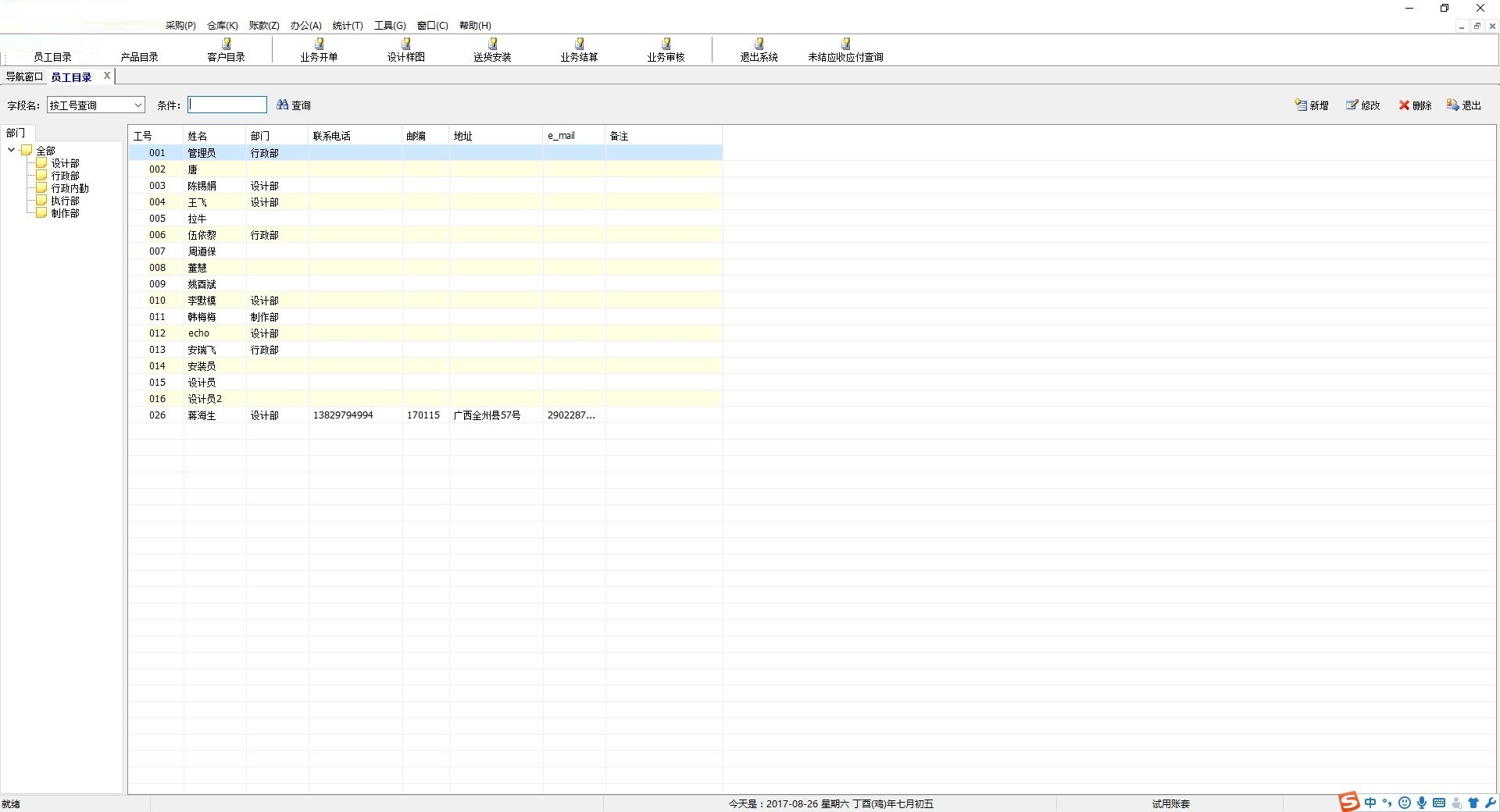
Task: Click the address cell 广西全州县57号
Action: (487, 415)
